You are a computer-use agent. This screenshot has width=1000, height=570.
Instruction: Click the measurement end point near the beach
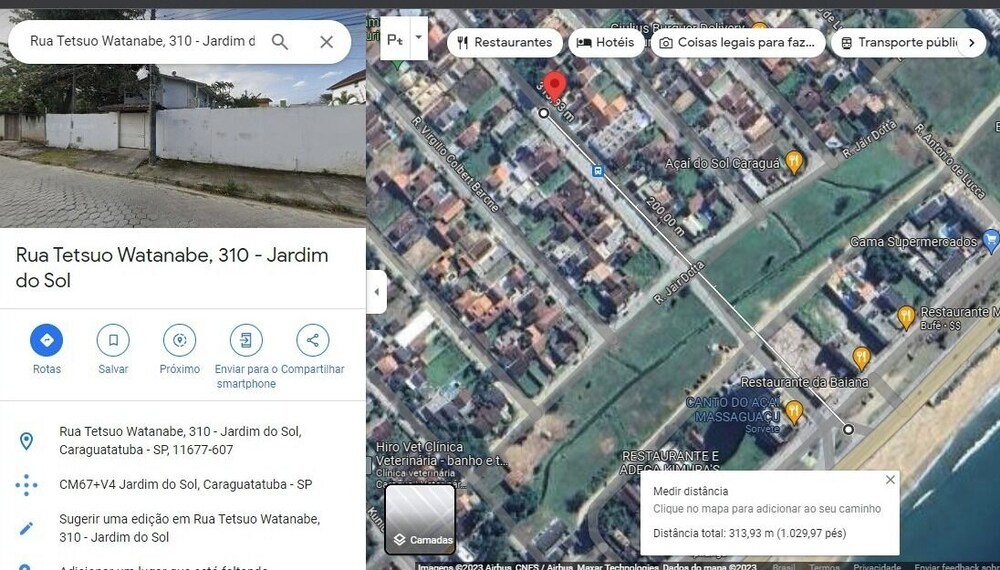(848, 429)
